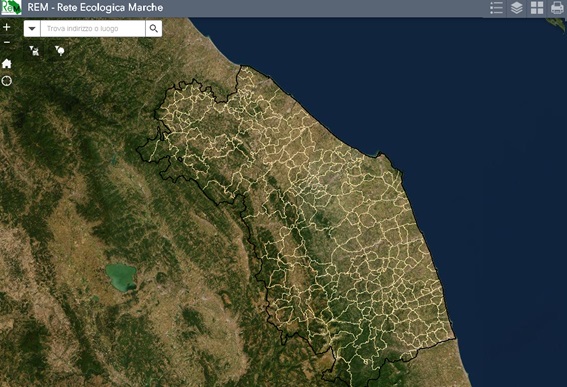Screen dimensions: 567x387
Task: Open the basemap gallery grid icon
Action: pyautogui.click(x=537, y=8)
